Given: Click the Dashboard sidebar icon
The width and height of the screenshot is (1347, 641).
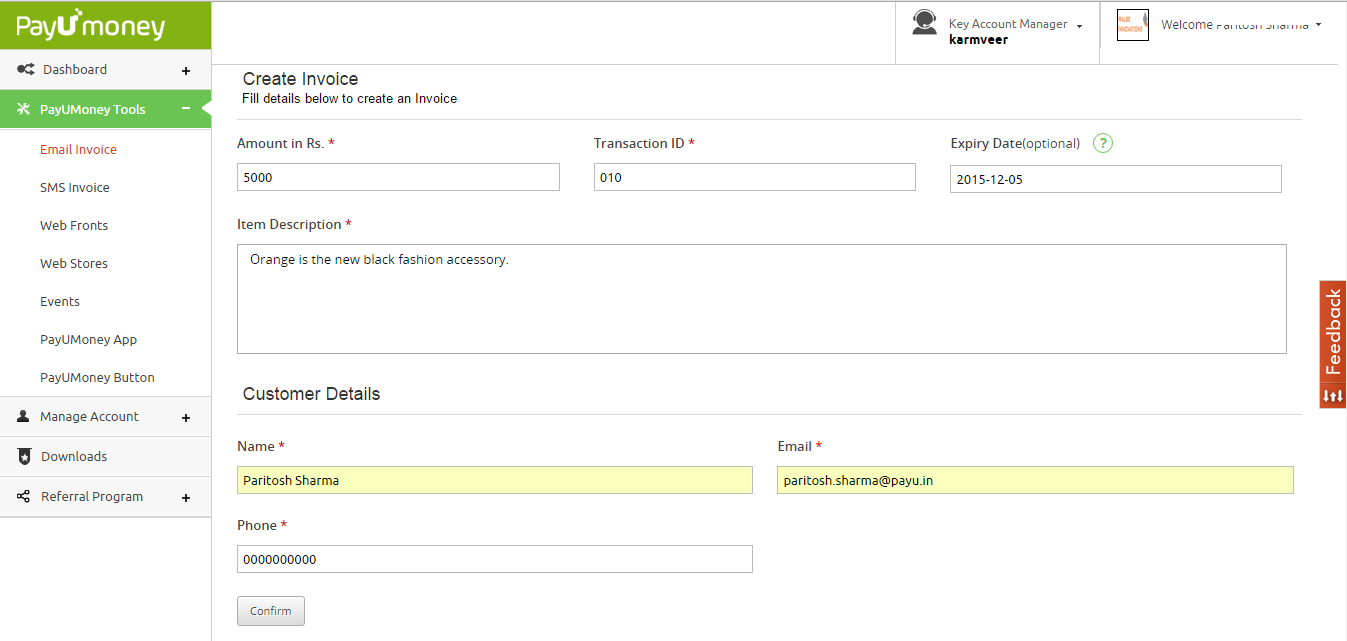Looking at the screenshot, I should [26, 69].
